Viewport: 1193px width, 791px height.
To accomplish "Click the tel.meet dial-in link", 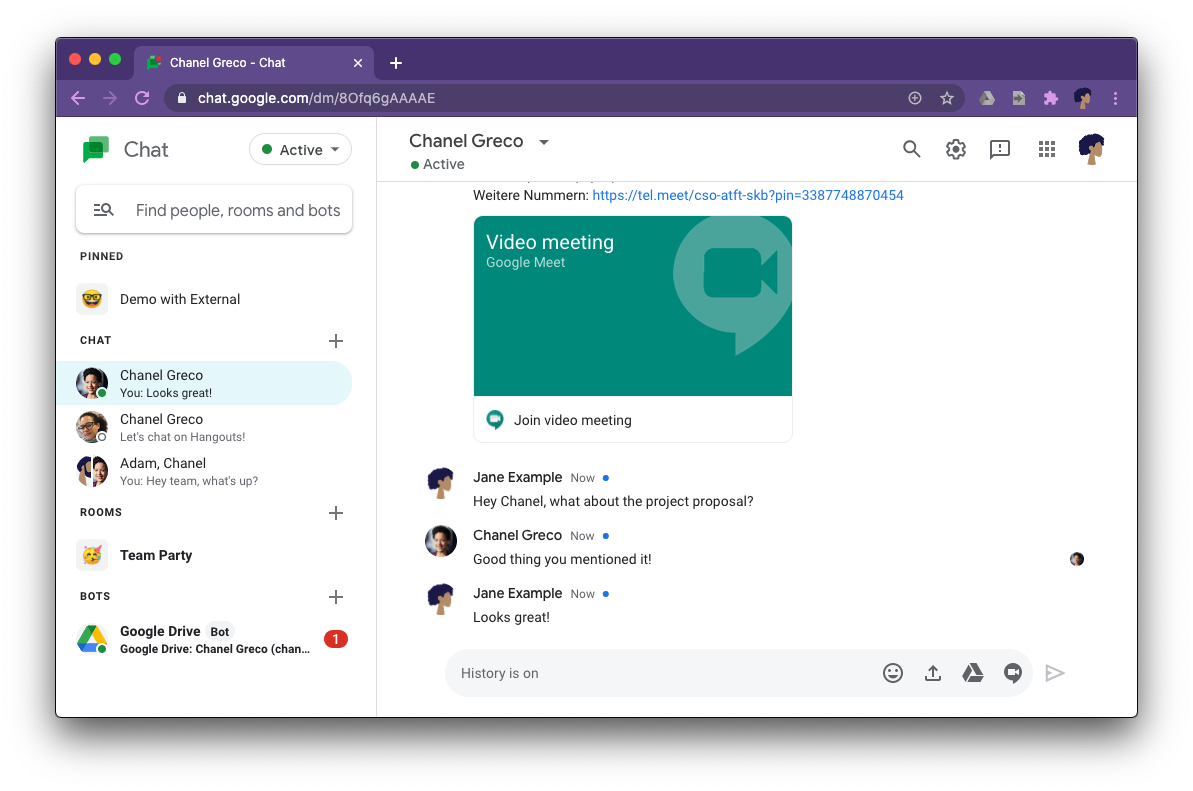I will point(747,195).
